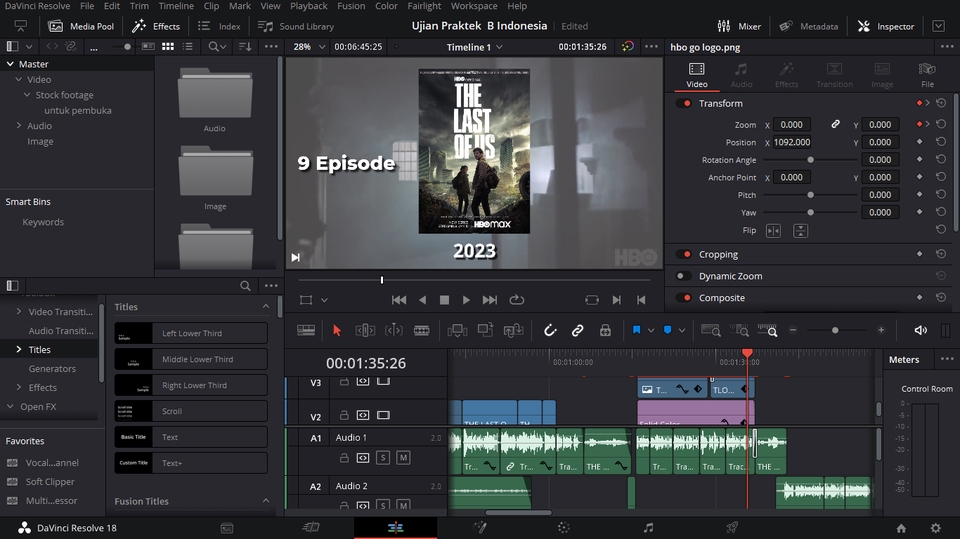The image size is (960, 539).
Task: Open the Fairlight menu
Action: (424, 6)
